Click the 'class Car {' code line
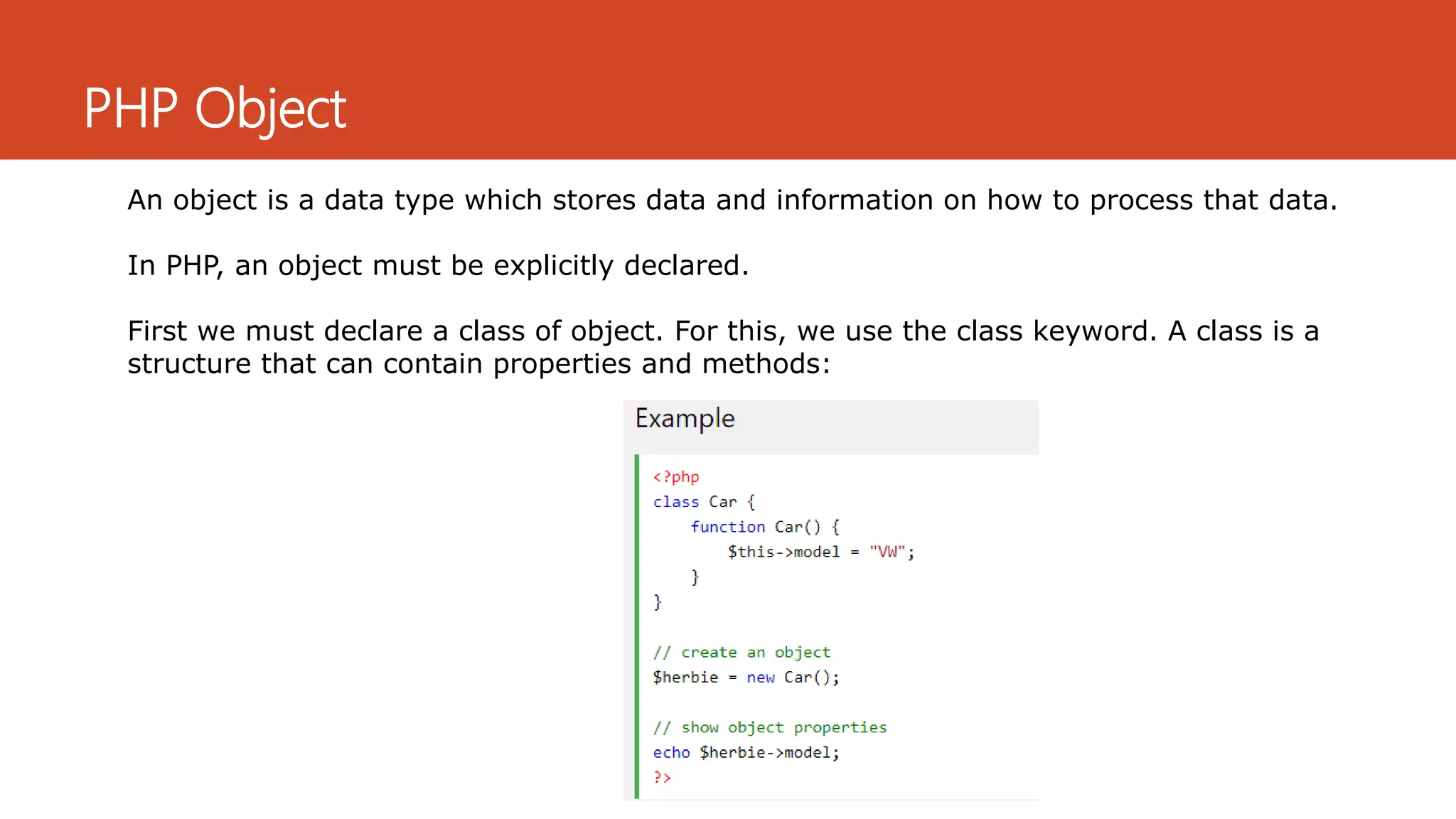The height and width of the screenshot is (819, 1456). coord(704,502)
